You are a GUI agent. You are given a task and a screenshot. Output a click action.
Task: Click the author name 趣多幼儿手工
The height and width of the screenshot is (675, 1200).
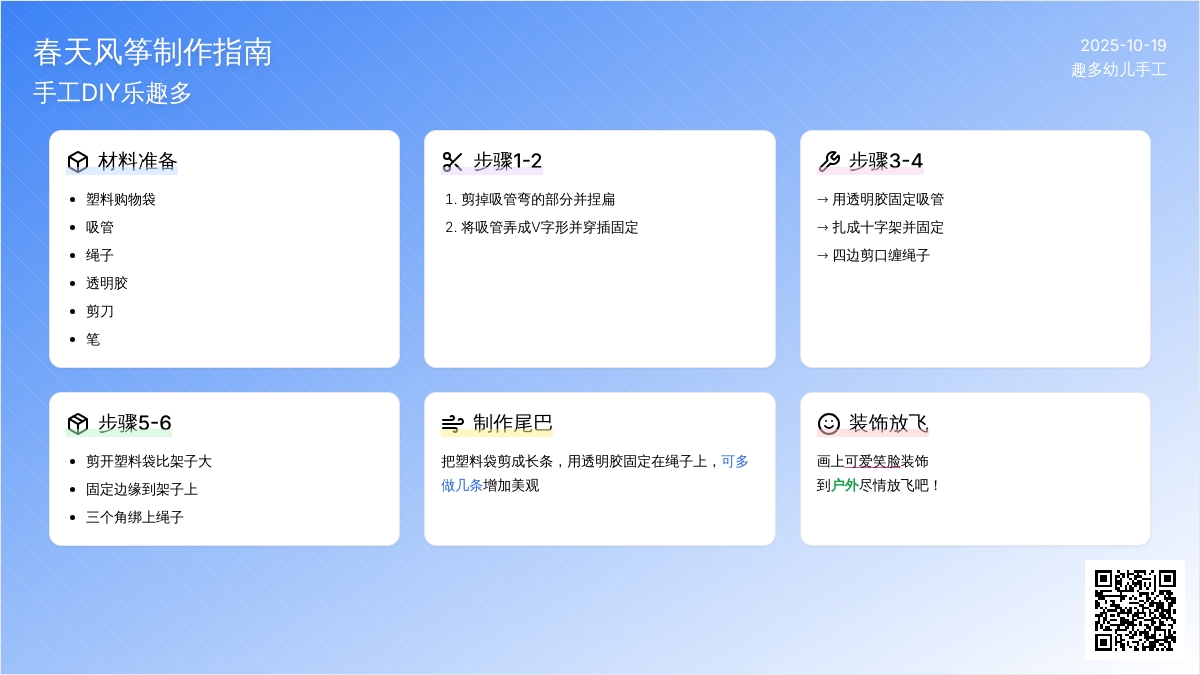pos(1119,70)
